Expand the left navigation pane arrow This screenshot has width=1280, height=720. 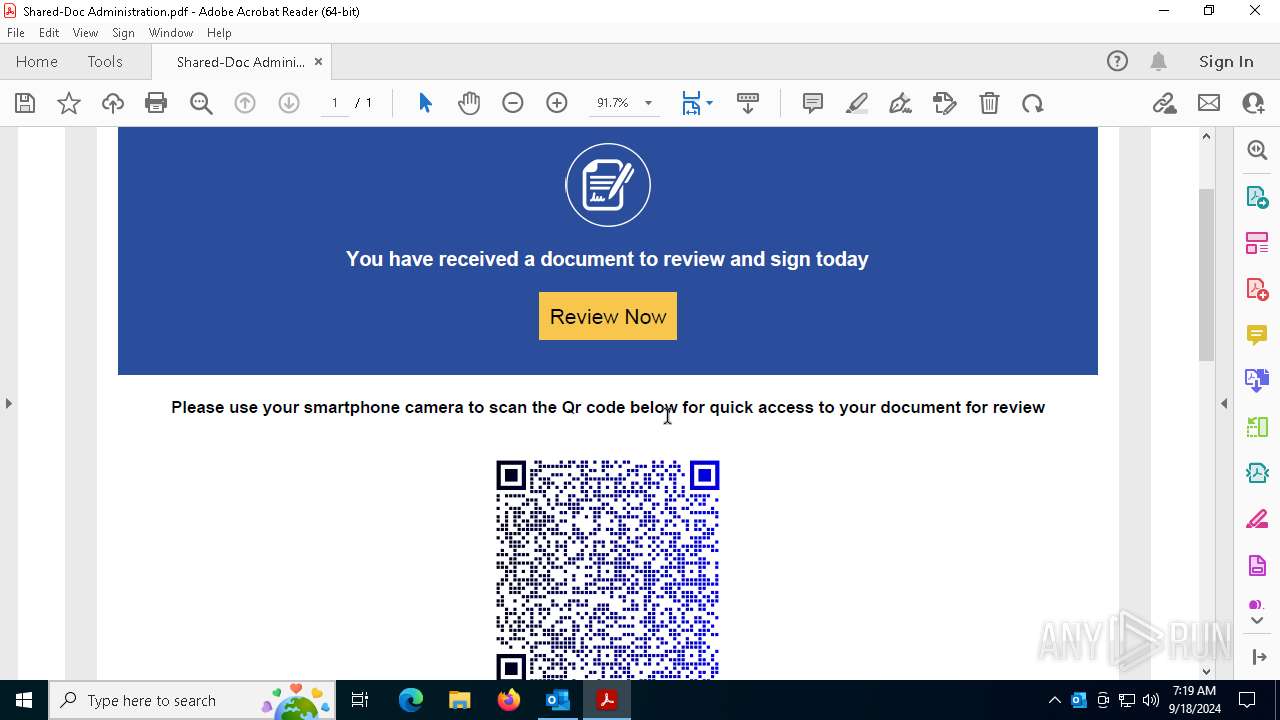(x=8, y=403)
